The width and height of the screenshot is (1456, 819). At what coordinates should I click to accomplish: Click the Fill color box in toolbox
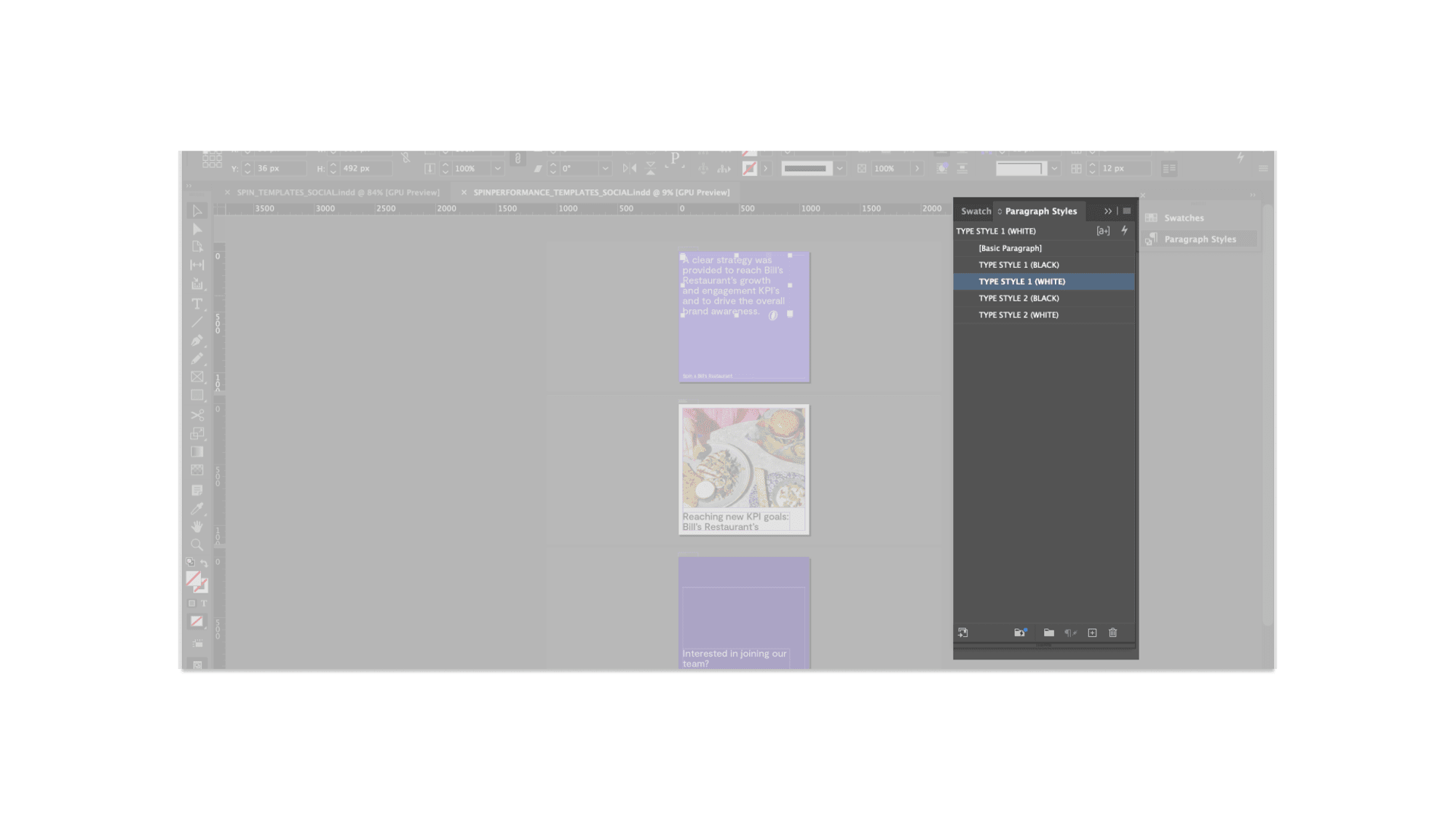pos(194,579)
